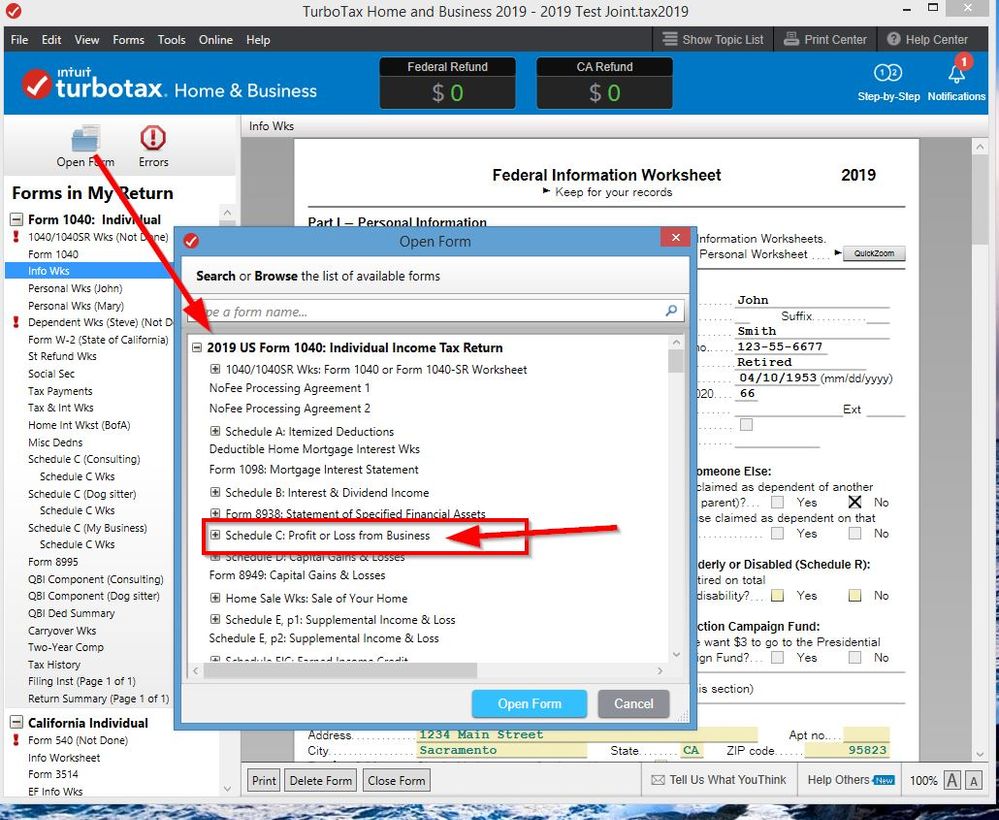Open the Edit menu

pos(51,40)
